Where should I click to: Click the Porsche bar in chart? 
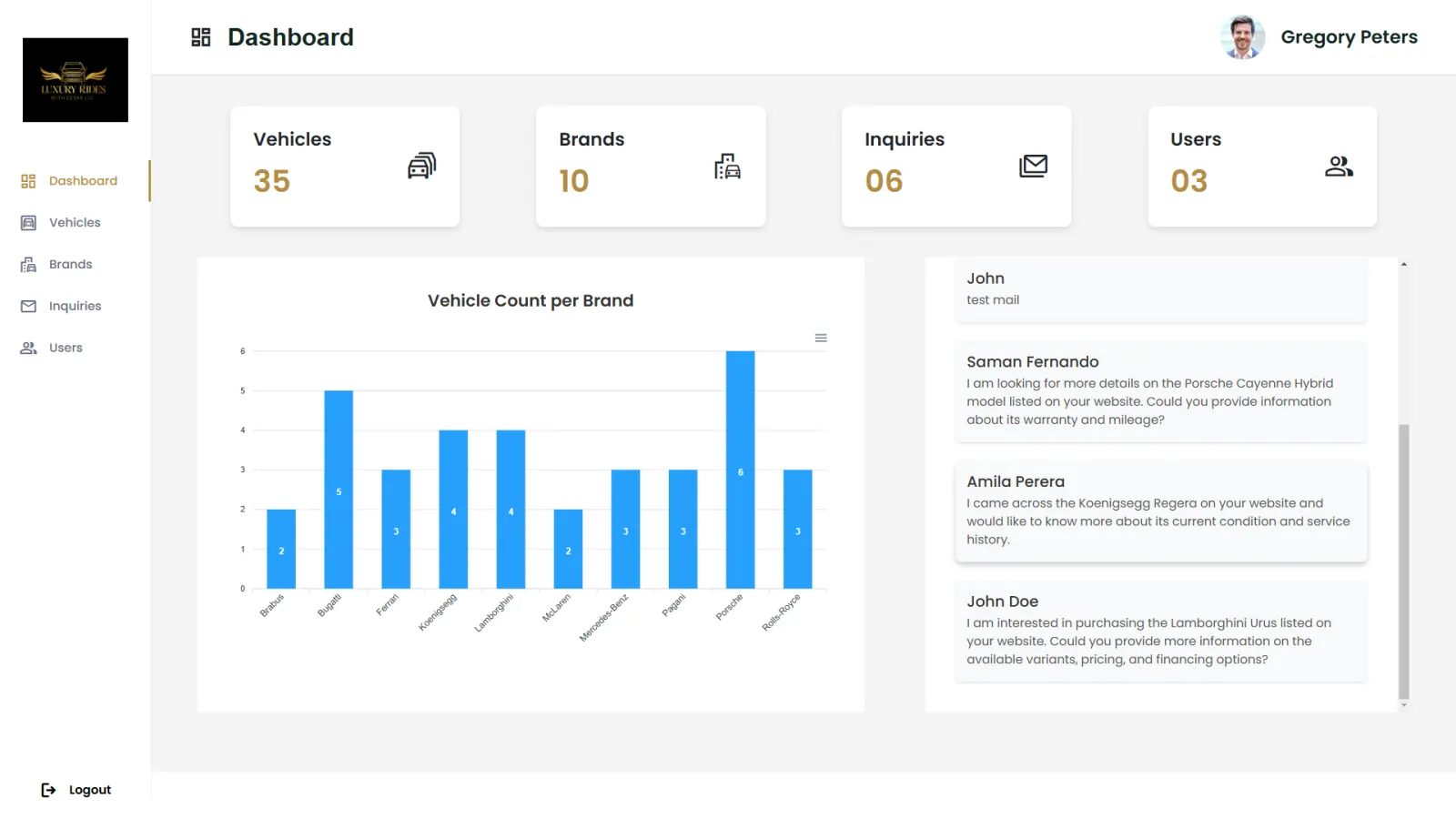pos(740,470)
